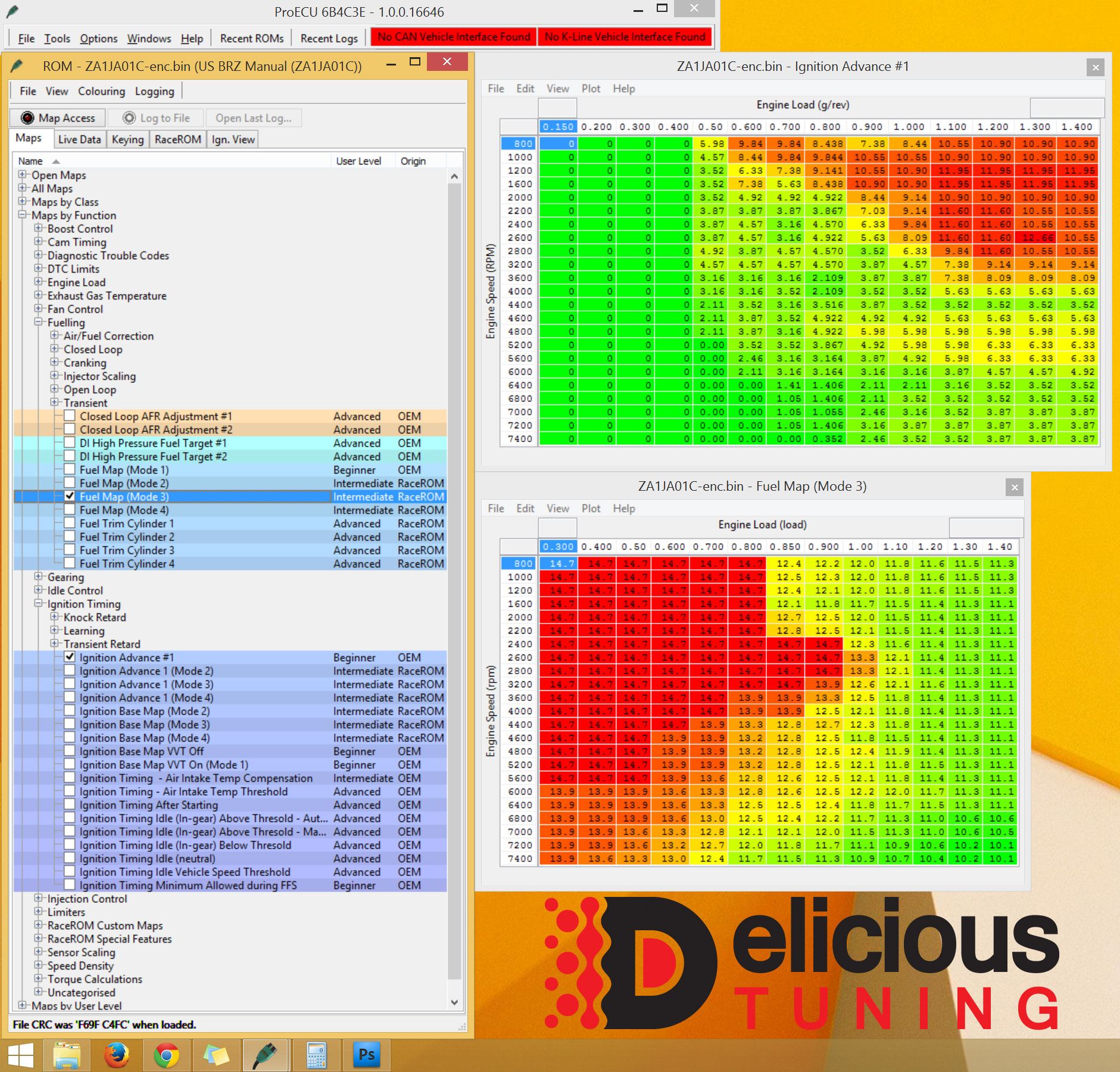
Task: Launch Chrome from the taskbar
Action: click(x=166, y=1055)
